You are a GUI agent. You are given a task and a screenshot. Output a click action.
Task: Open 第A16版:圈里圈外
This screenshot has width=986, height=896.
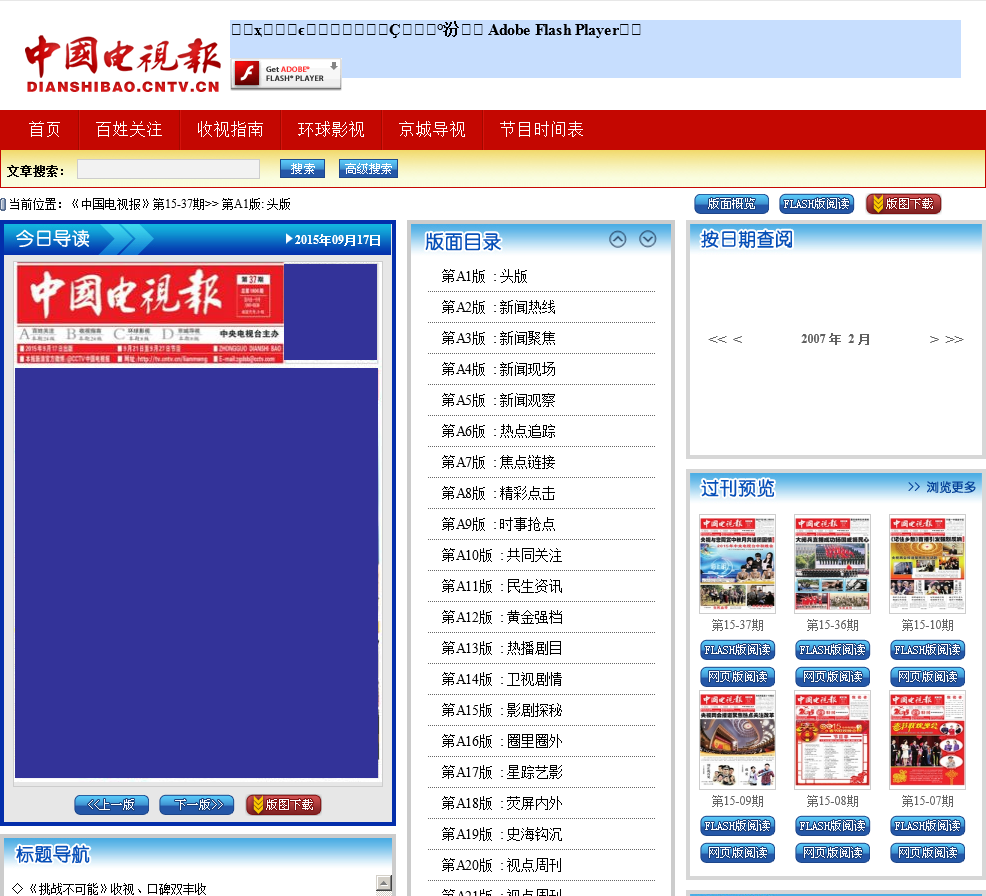click(x=502, y=741)
